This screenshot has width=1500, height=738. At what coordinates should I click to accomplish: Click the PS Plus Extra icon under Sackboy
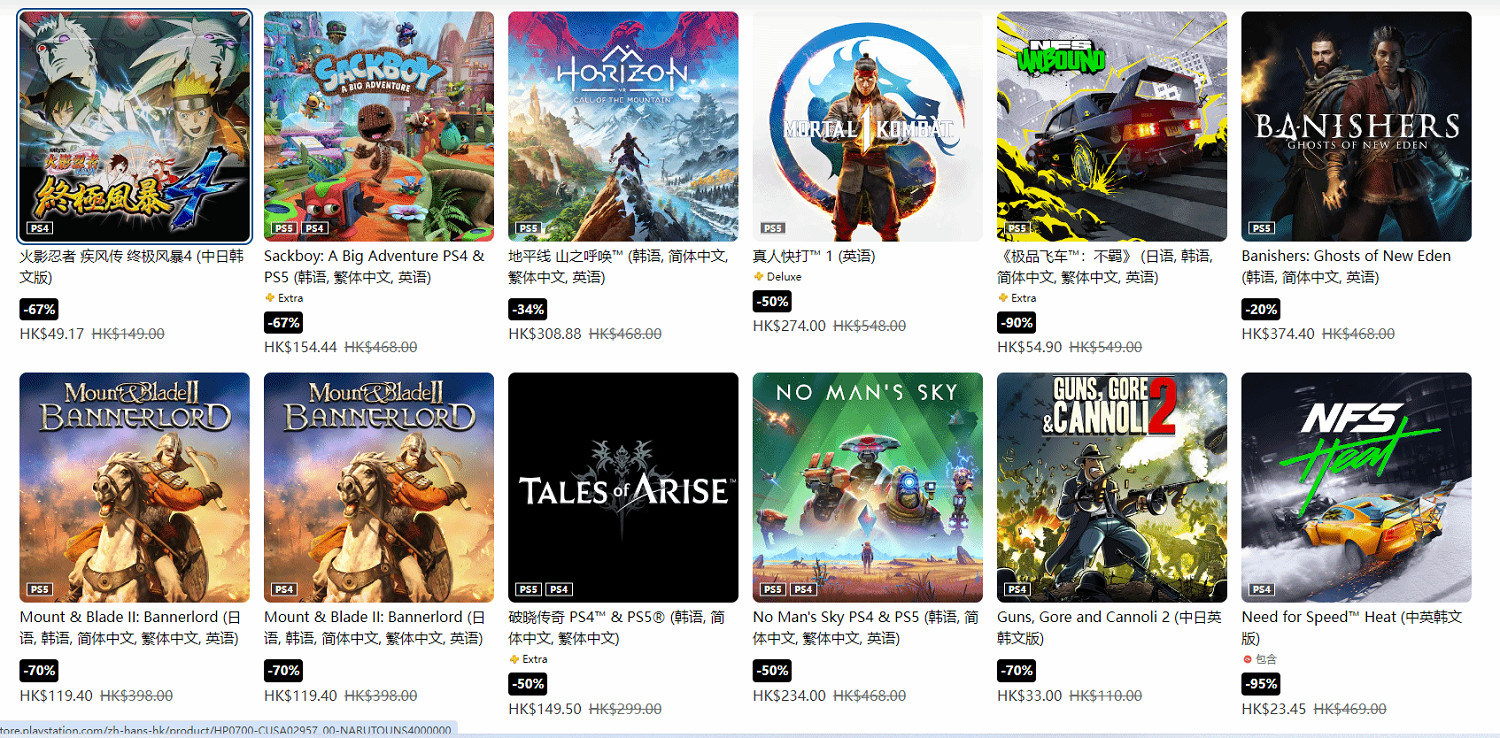269,298
